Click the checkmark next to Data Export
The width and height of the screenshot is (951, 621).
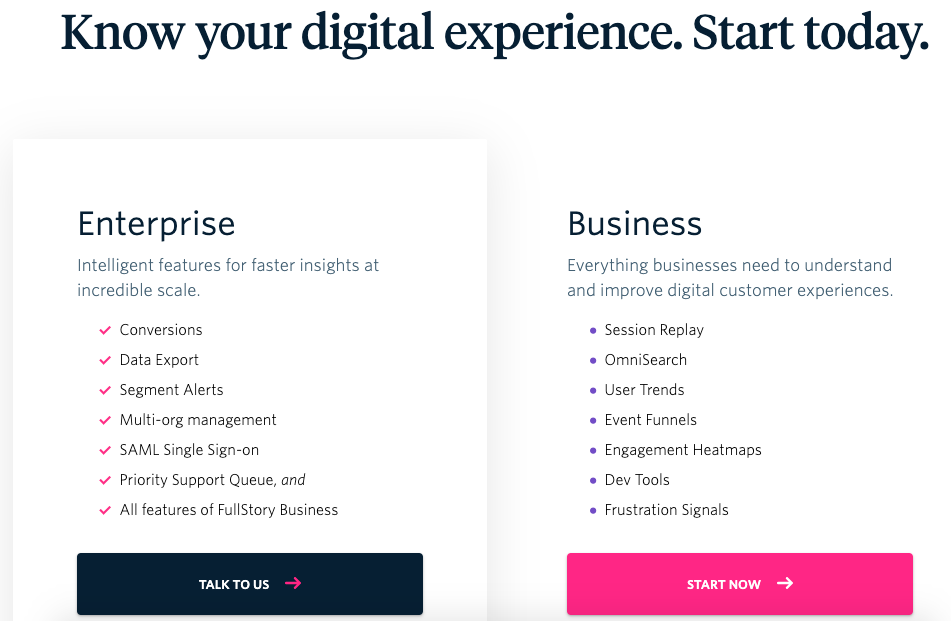(105, 360)
